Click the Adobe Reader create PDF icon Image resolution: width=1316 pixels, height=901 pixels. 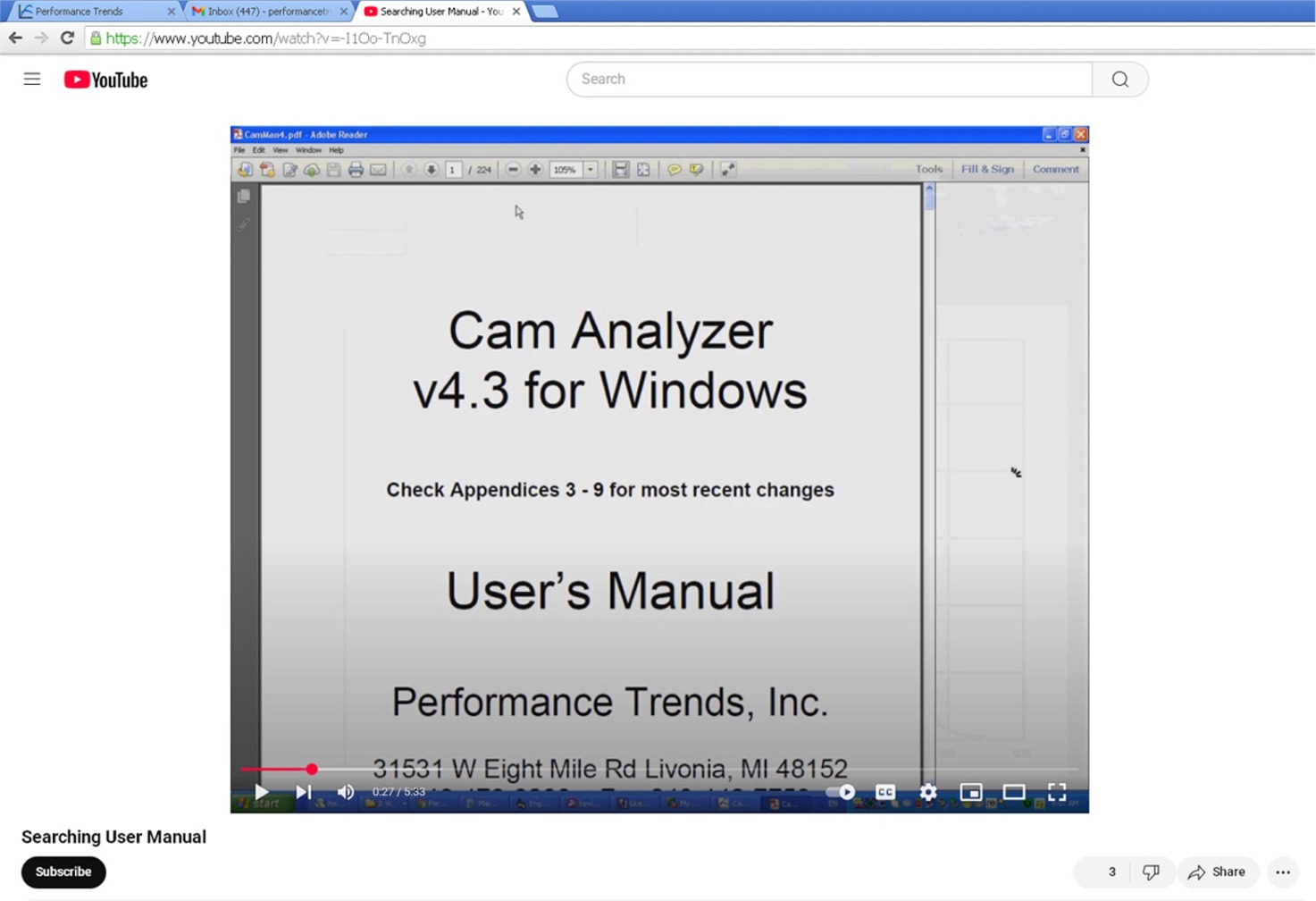267,170
